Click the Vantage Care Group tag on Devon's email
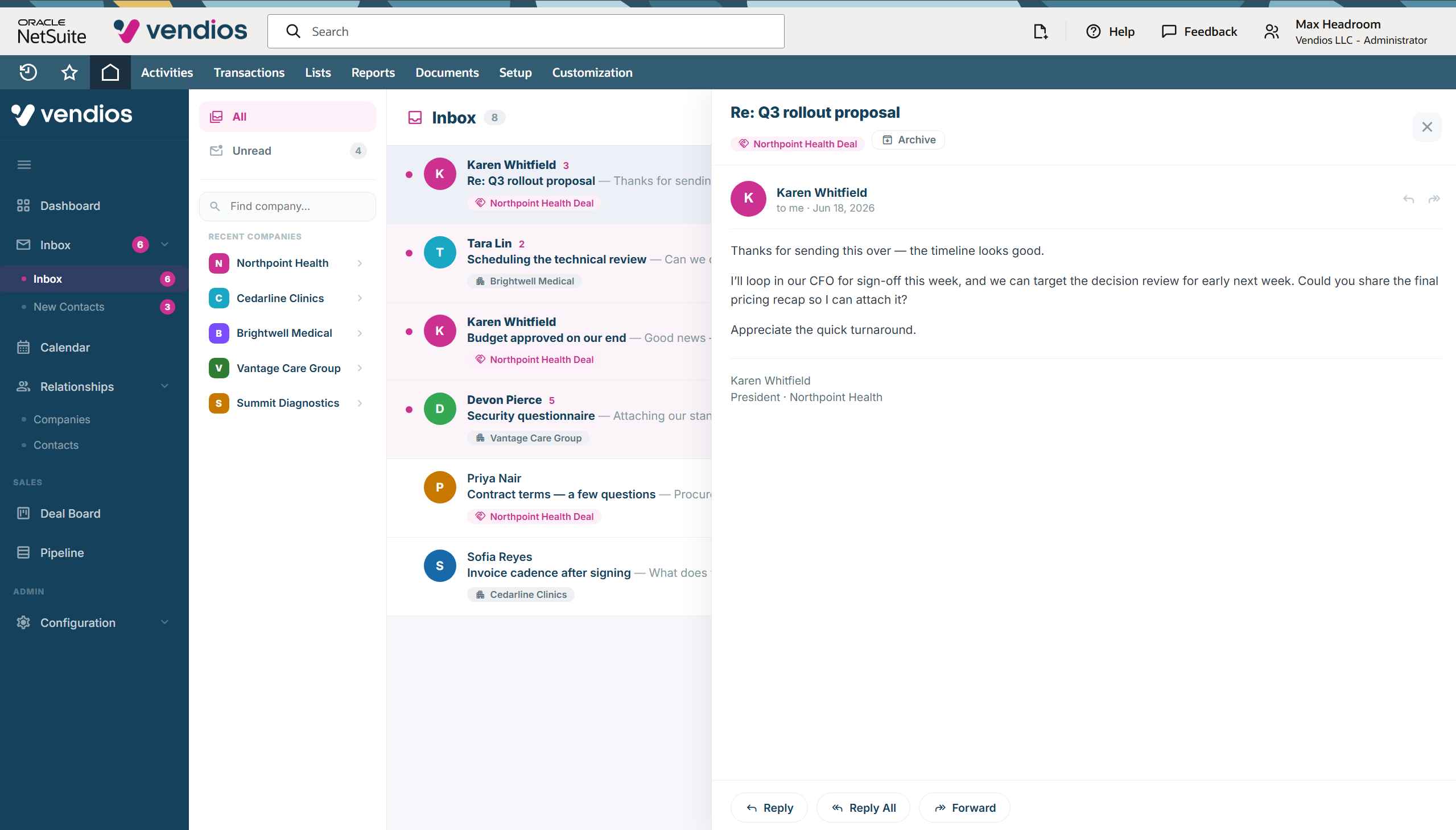Viewport: 1456px width, 830px height. point(529,438)
